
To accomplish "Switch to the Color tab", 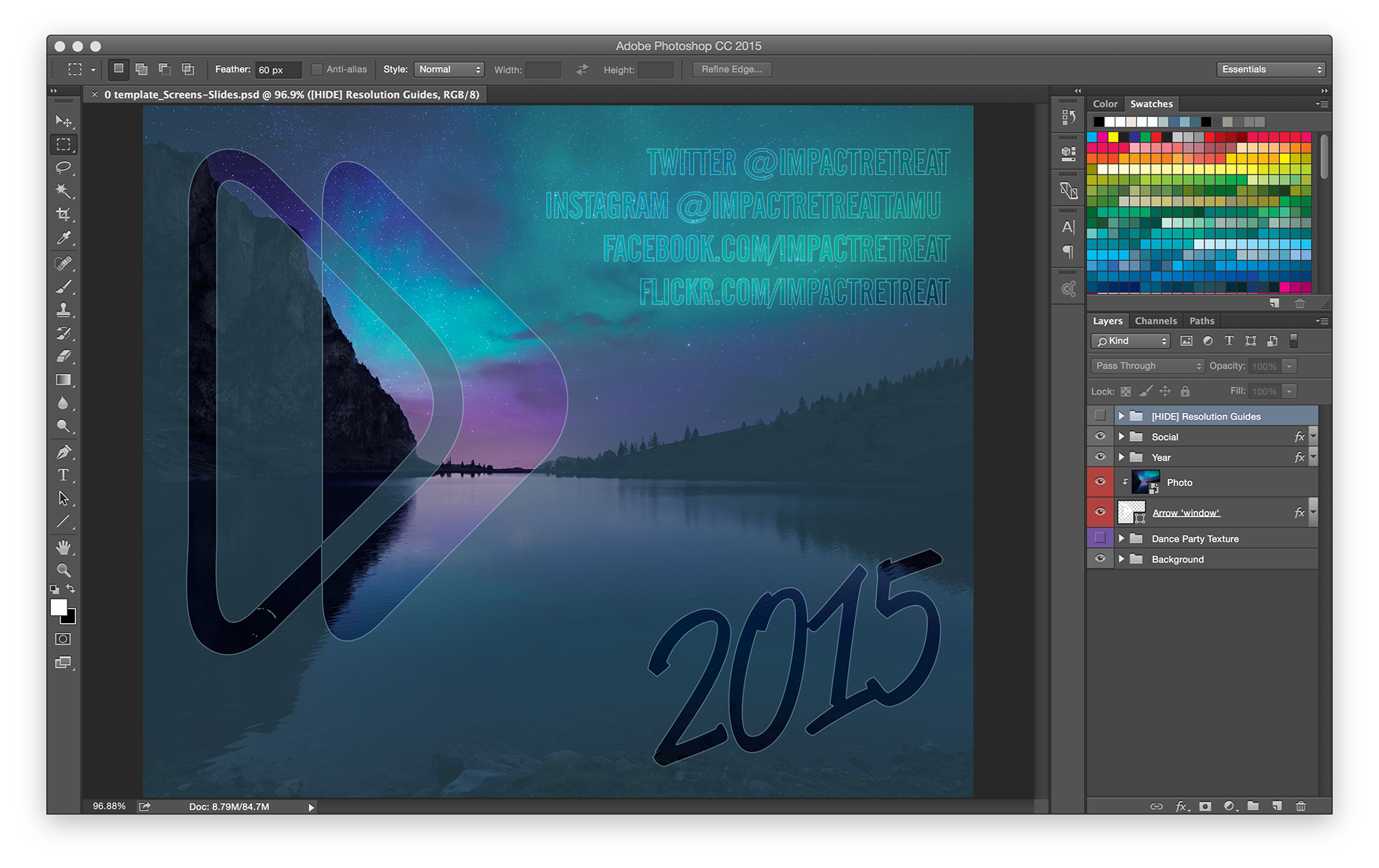I will point(1105,104).
